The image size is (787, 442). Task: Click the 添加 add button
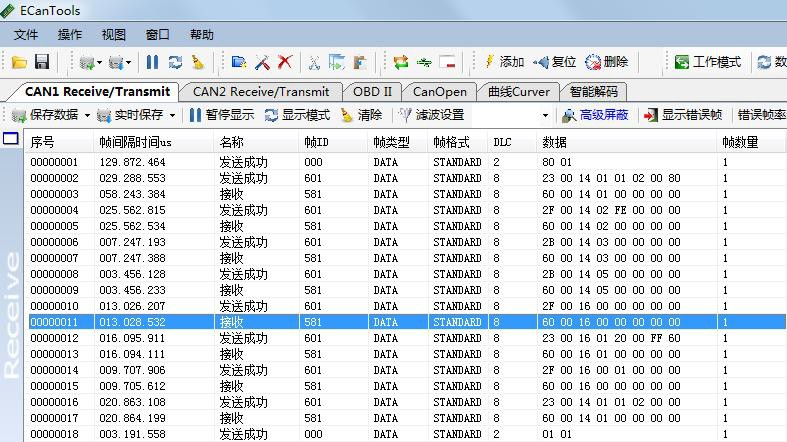(504, 62)
